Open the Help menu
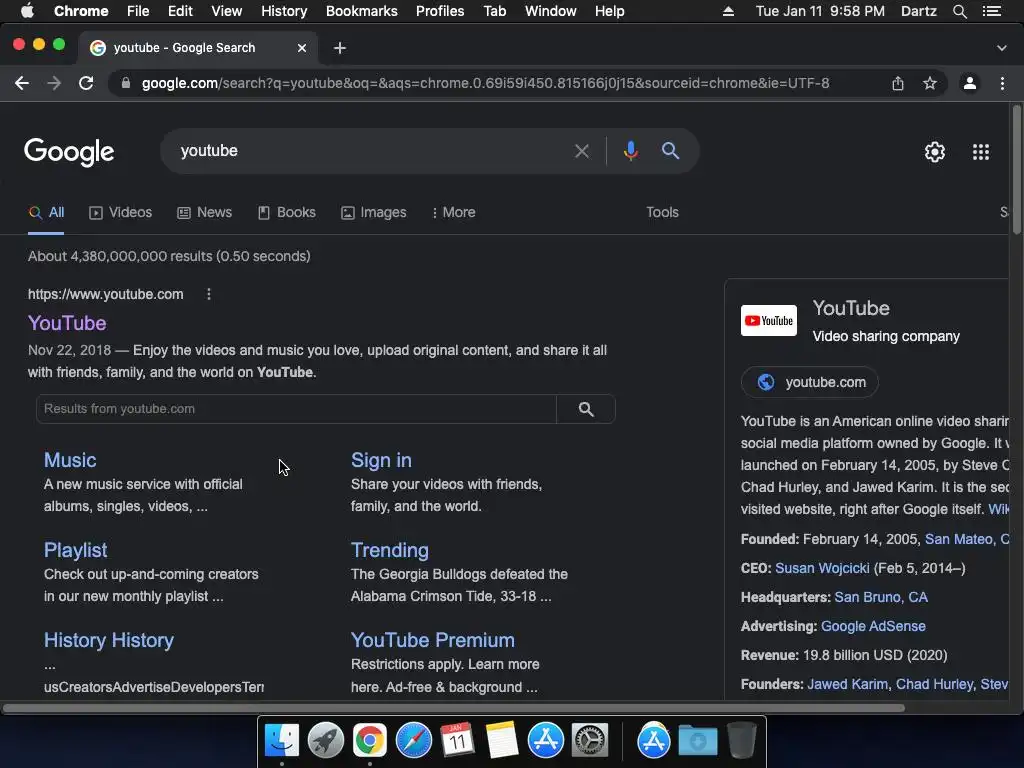Viewport: 1024px width, 768px height. pyautogui.click(x=609, y=11)
